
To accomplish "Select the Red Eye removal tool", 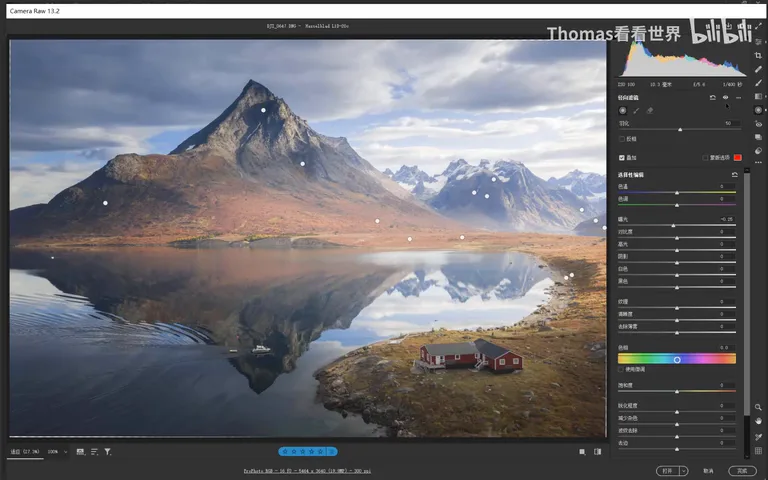I will pos(758,124).
